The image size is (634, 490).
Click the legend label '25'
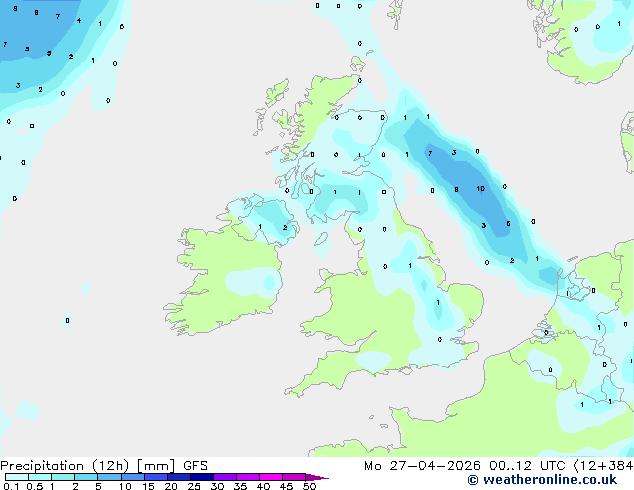pyautogui.click(x=194, y=486)
